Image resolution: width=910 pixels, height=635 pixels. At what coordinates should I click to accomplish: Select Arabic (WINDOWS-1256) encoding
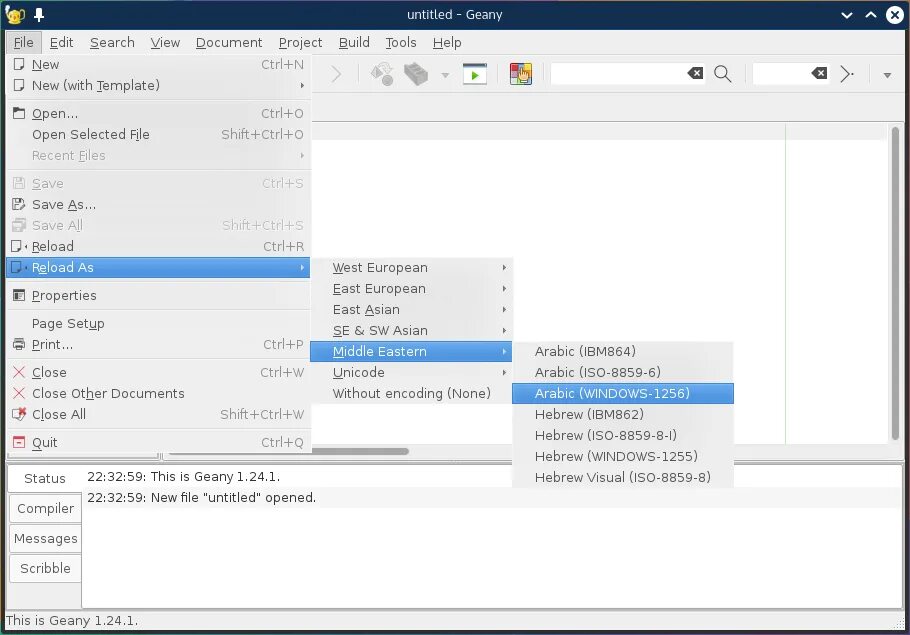click(x=623, y=393)
